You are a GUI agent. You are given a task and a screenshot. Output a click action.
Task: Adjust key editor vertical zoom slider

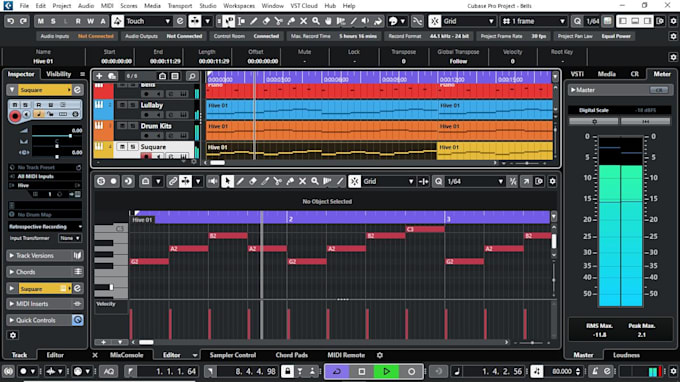[x=554, y=280]
